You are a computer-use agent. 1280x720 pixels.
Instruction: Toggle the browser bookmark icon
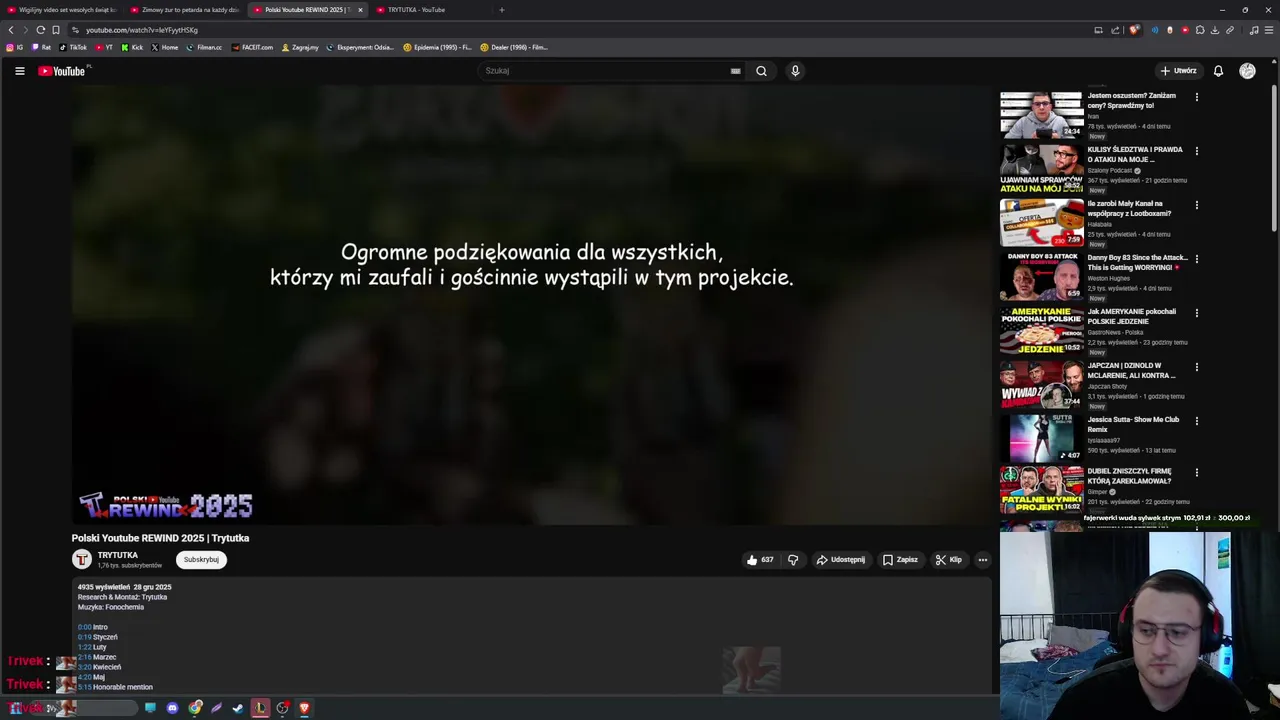pyautogui.click(x=56, y=30)
